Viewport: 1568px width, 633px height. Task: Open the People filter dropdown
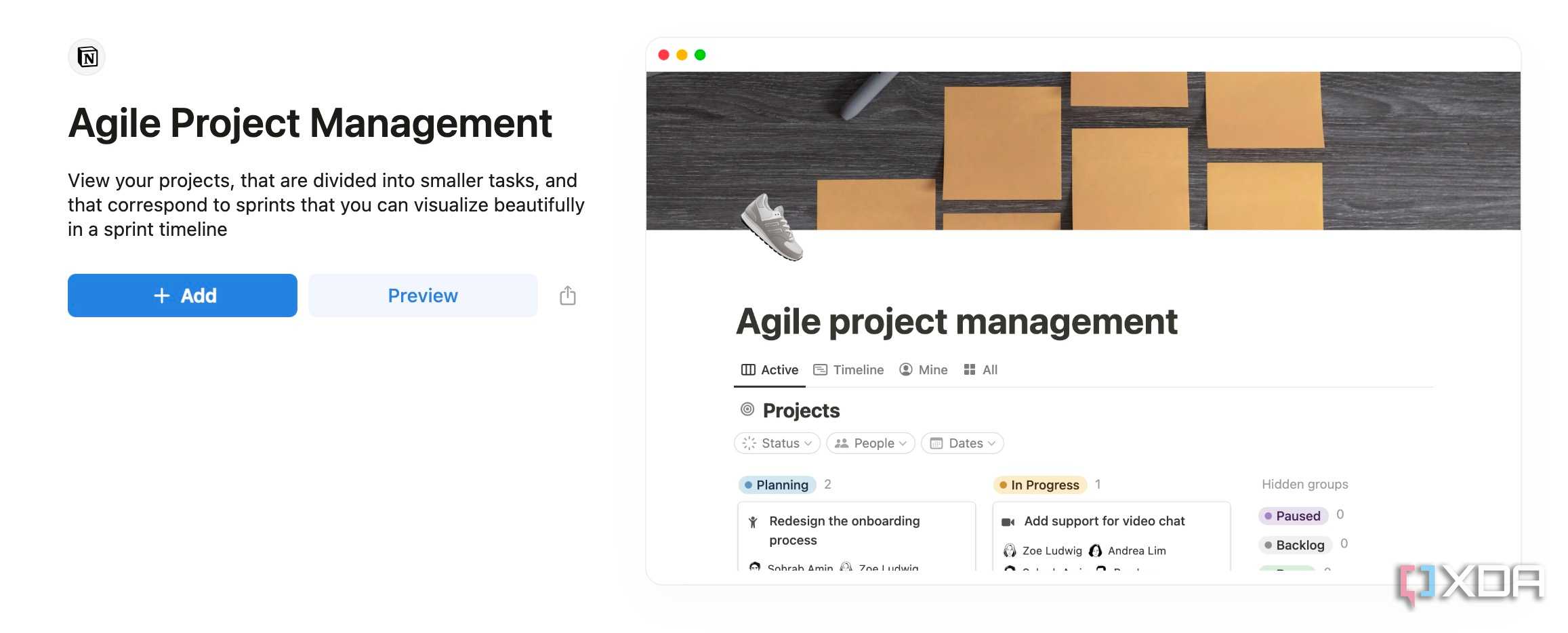[871, 443]
